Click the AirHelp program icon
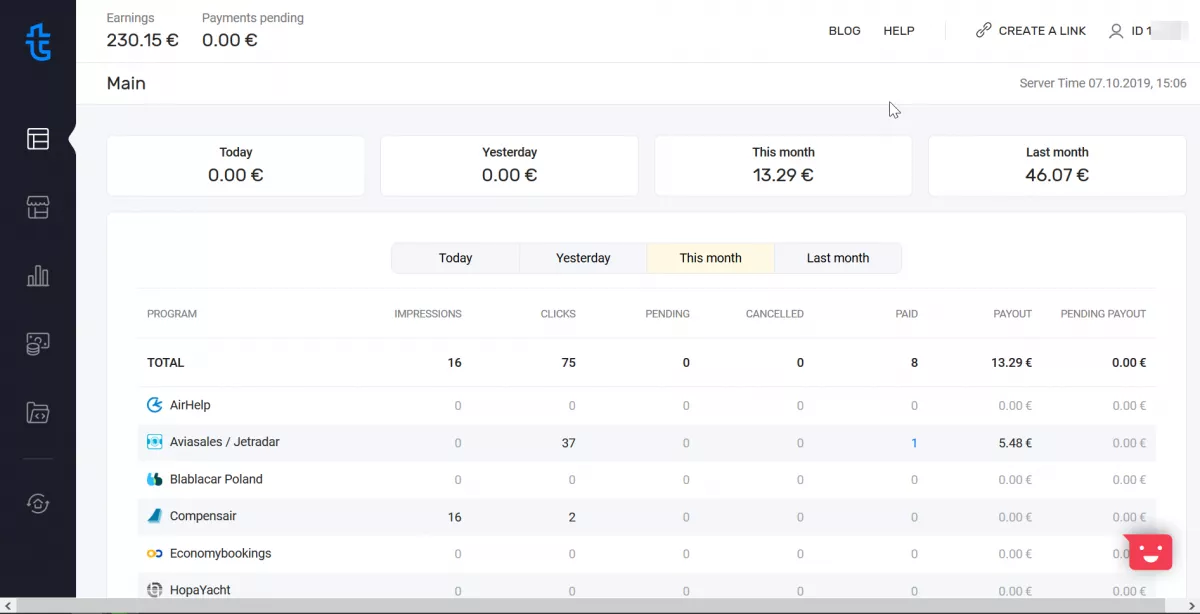Screen dimensions: 1200x614 tap(154, 405)
